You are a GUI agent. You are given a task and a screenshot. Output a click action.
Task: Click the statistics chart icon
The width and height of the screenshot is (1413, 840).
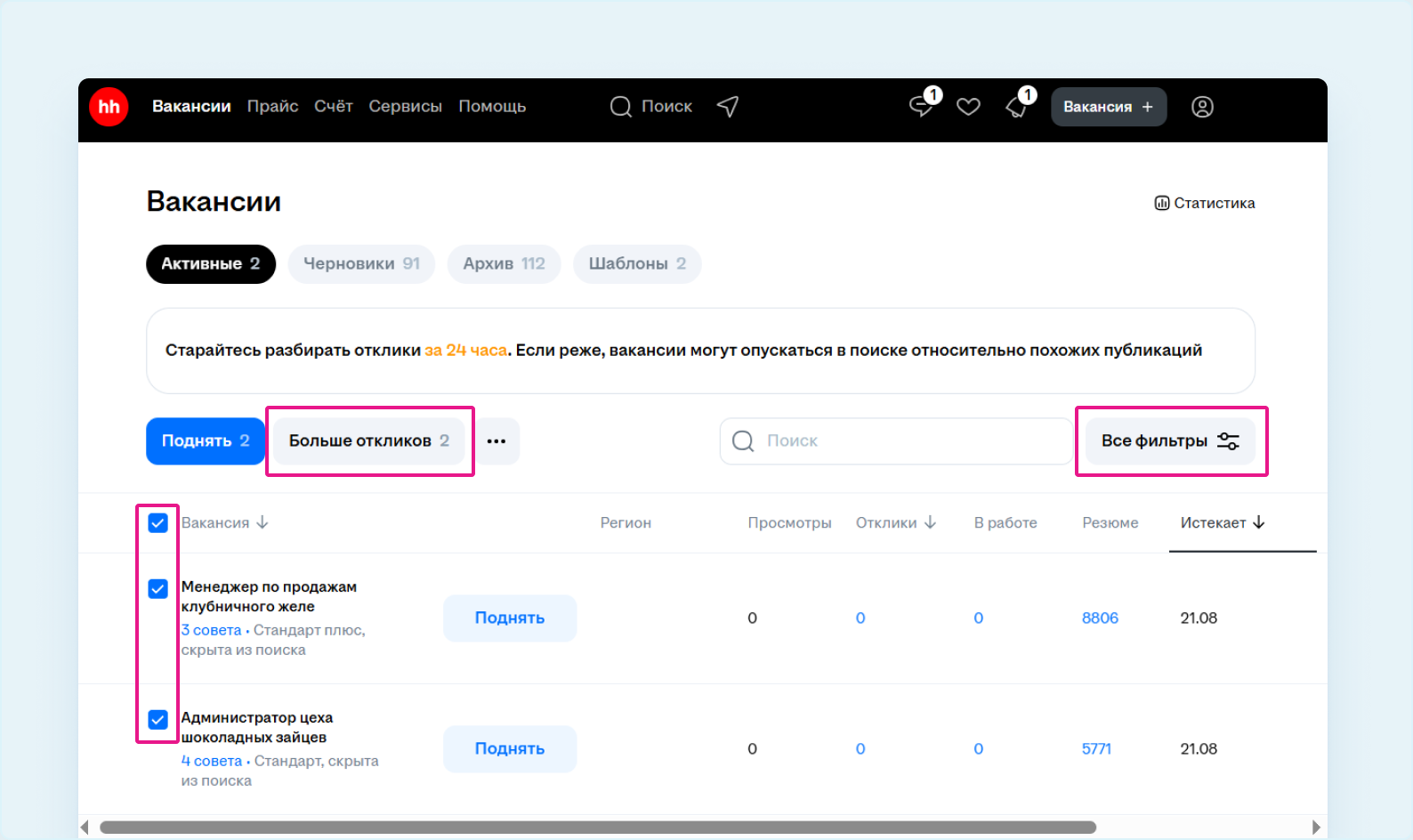[1162, 203]
